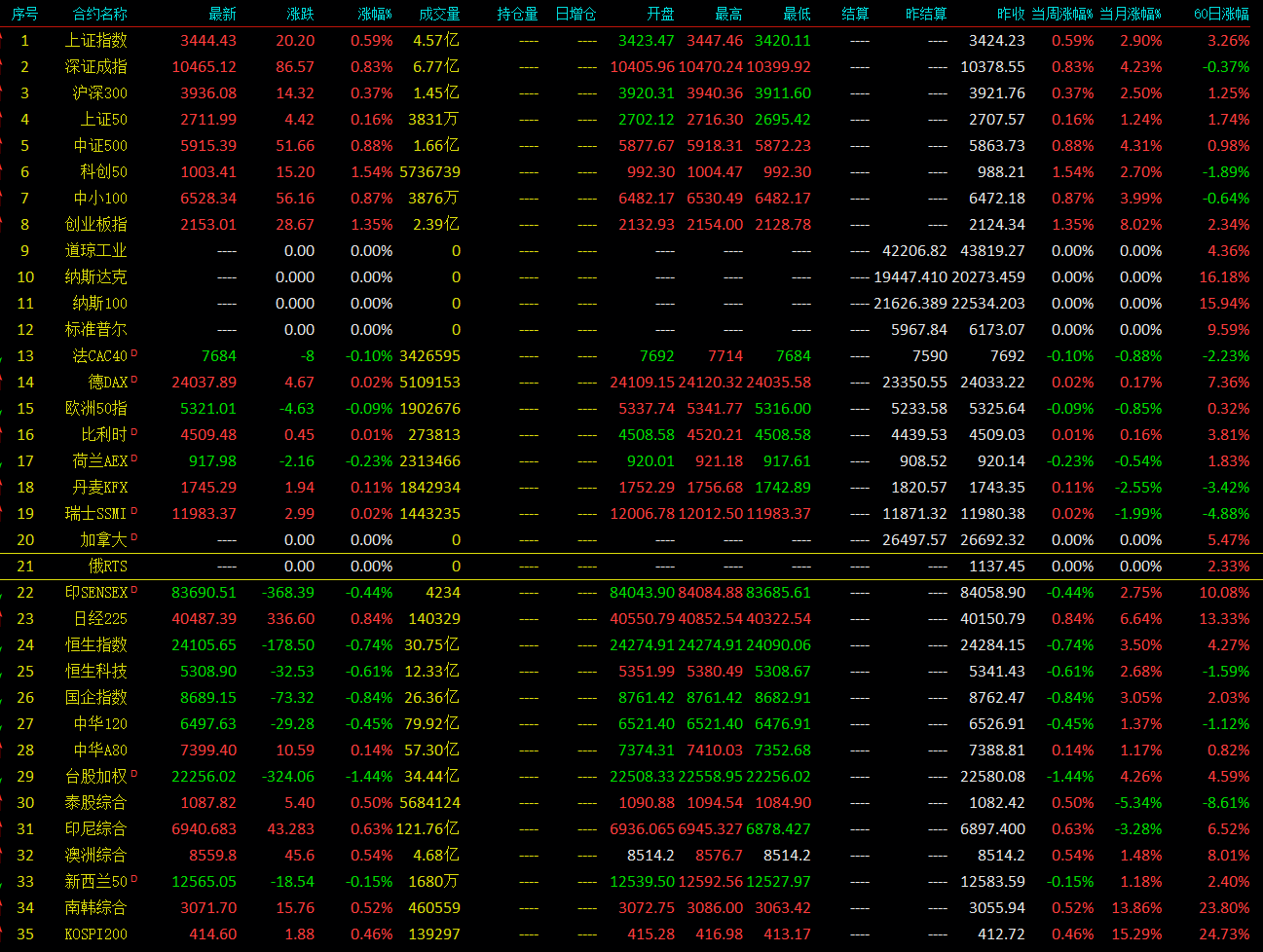
Task: Click previous close 22580.08 of 台股加权
Action: click(992, 777)
